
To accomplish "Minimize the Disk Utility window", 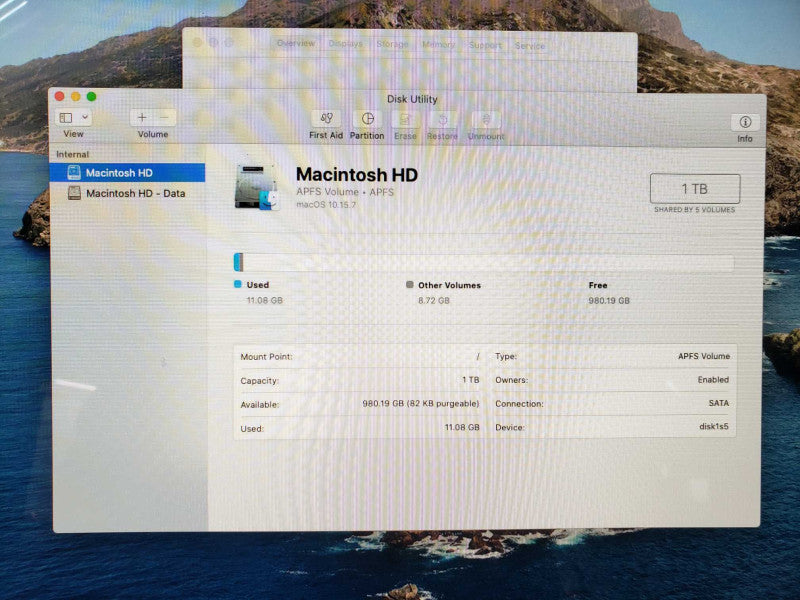I will pyautogui.click(x=76, y=96).
